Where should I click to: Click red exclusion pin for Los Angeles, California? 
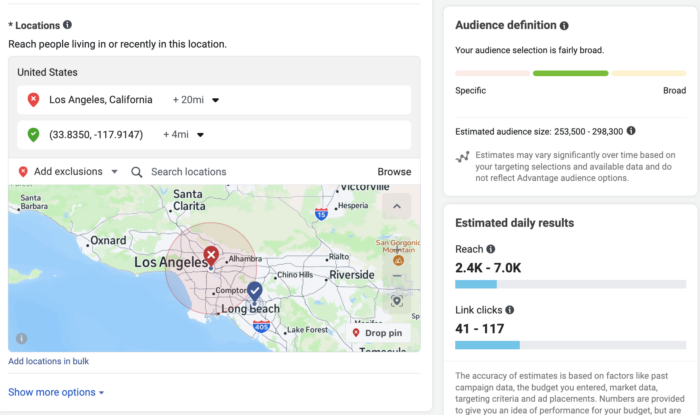coord(33,100)
